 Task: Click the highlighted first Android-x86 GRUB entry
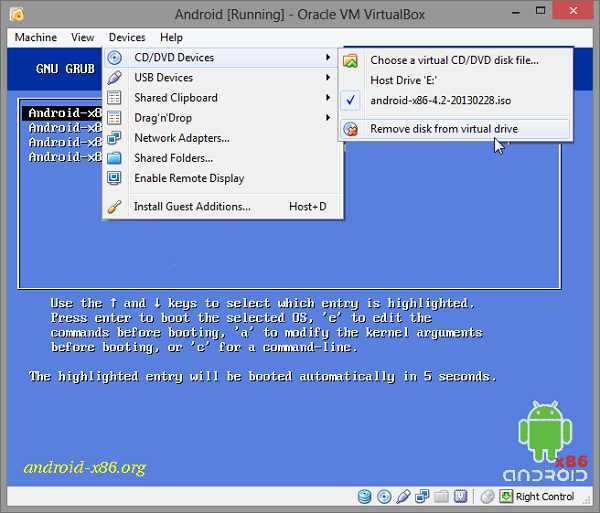62,113
